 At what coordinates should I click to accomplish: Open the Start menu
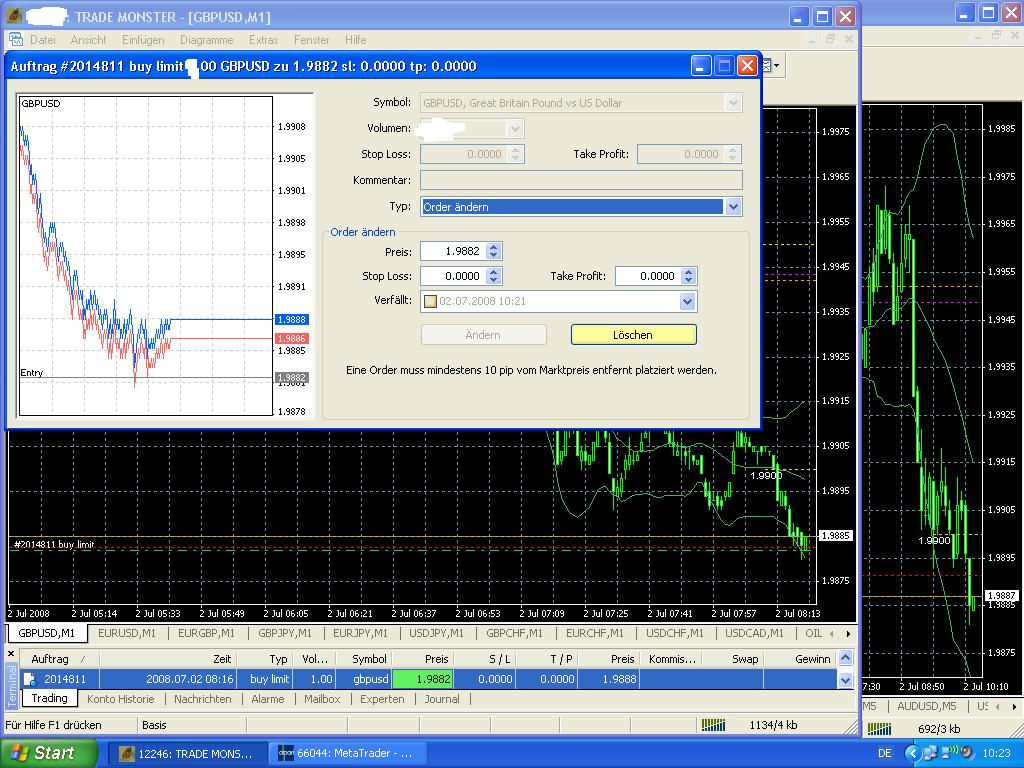[x=48, y=753]
